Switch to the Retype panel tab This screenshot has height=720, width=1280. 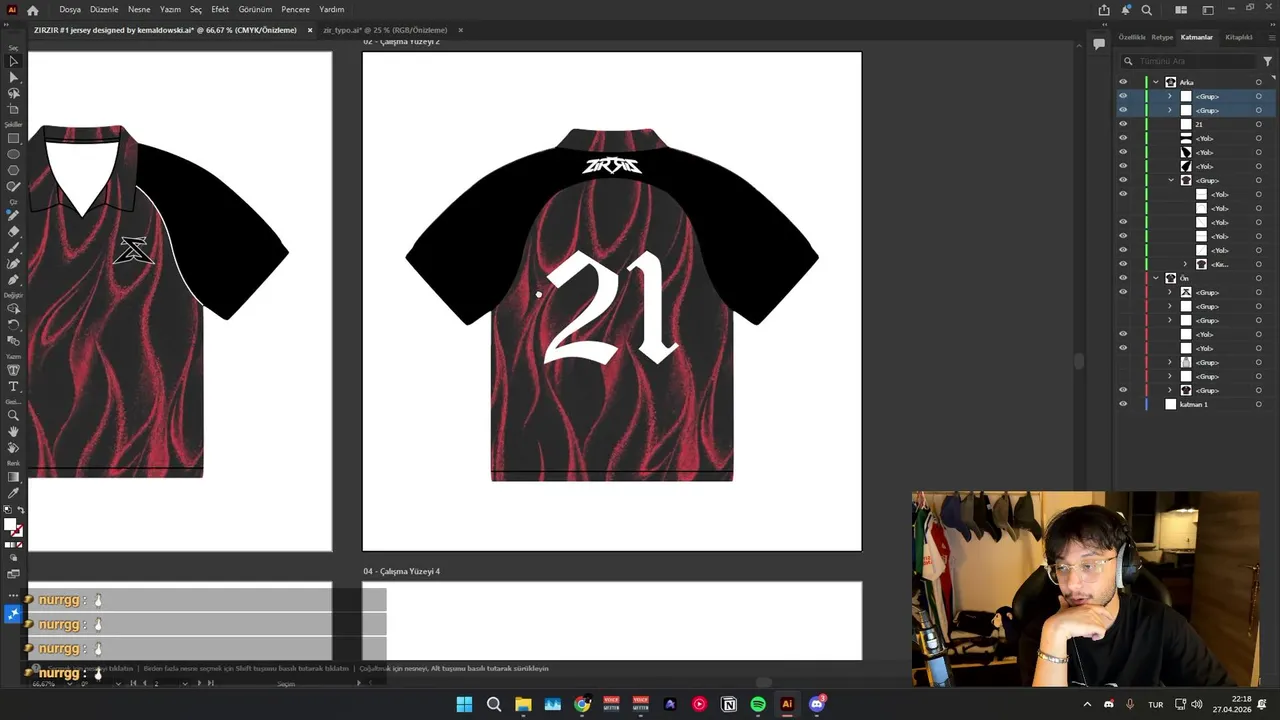(1162, 37)
